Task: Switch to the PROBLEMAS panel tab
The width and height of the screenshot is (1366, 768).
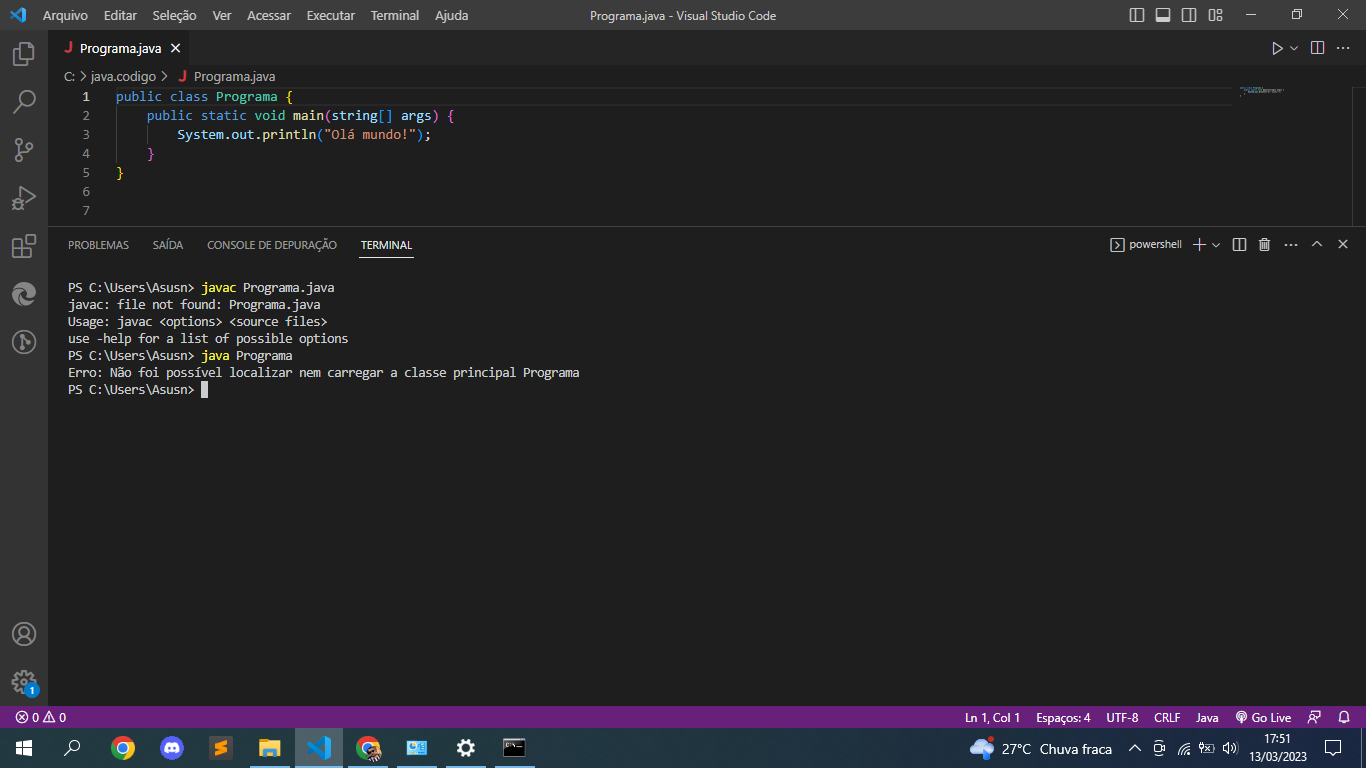Action: pos(98,245)
